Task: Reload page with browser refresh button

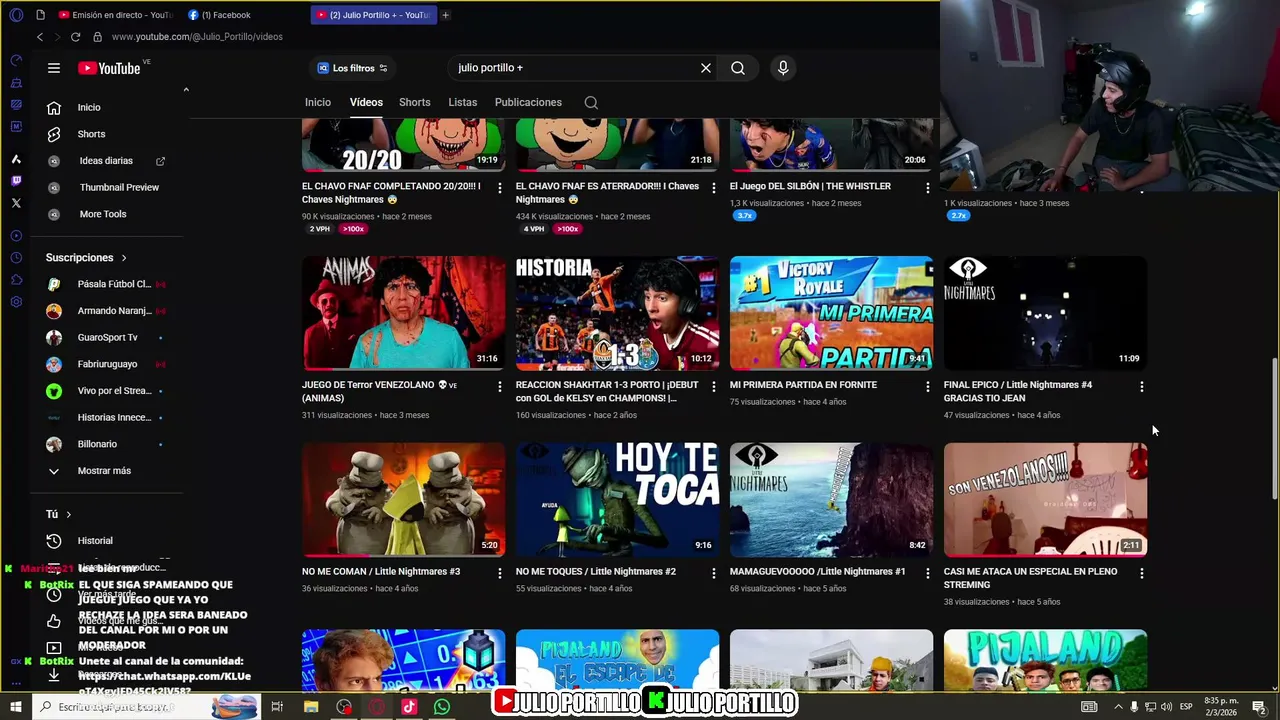Action: pos(75,37)
